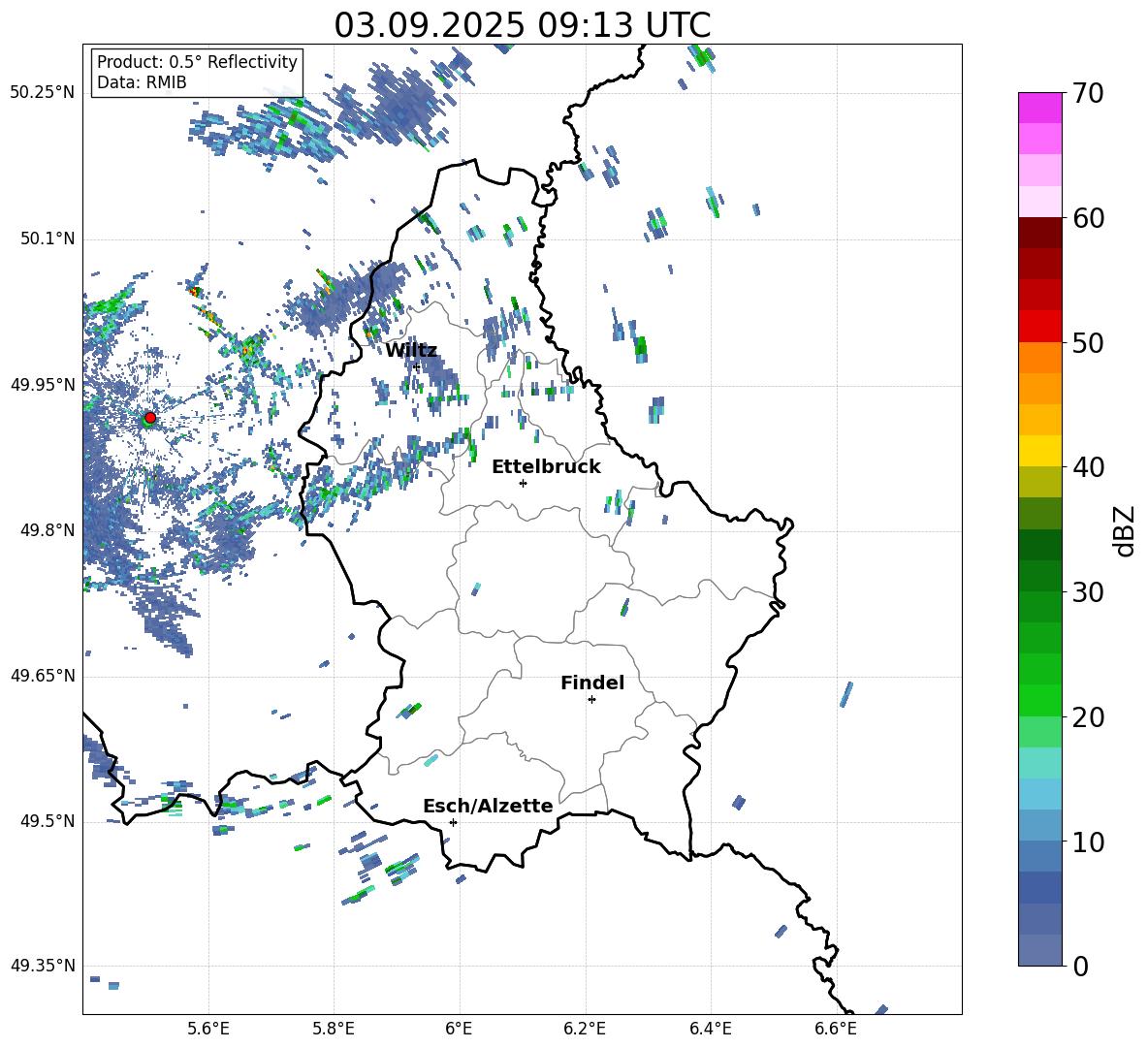The width and height of the screenshot is (1148, 1048).
Task: Click the 49.95°N latitude label
Action: (x=43, y=384)
